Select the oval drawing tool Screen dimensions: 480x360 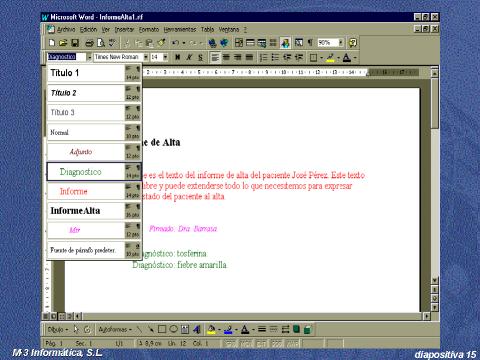173,329
